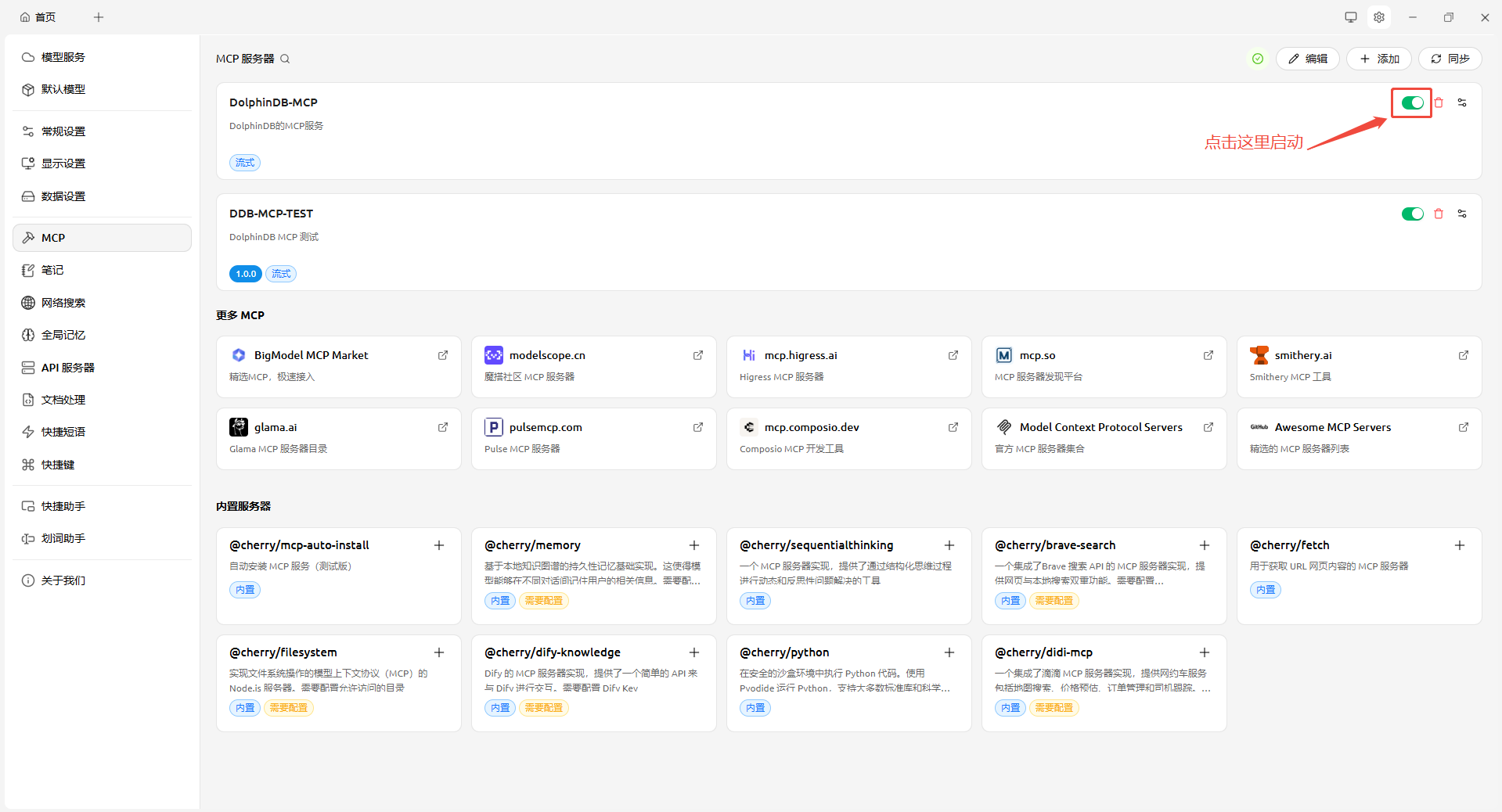Delete the DolphinDB-MCP server
The width and height of the screenshot is (1502, 812).
tap(1439, 102)
